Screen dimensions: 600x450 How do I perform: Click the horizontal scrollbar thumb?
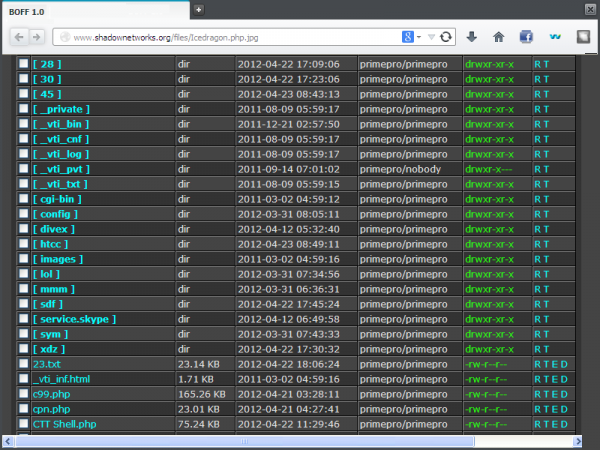click(244, 441)
